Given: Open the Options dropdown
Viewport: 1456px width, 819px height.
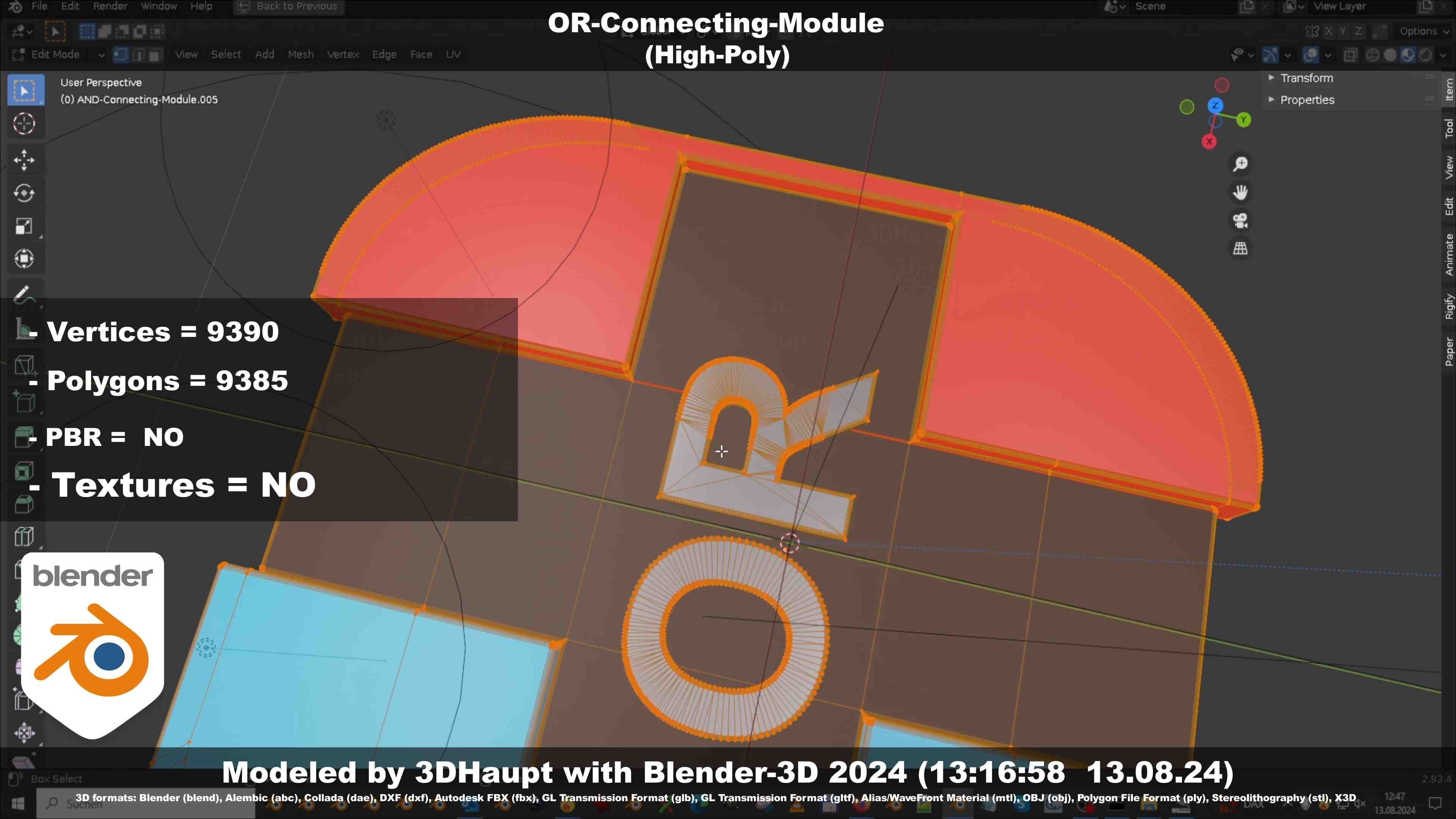Looking at the screenshot, I should 1424,31.
